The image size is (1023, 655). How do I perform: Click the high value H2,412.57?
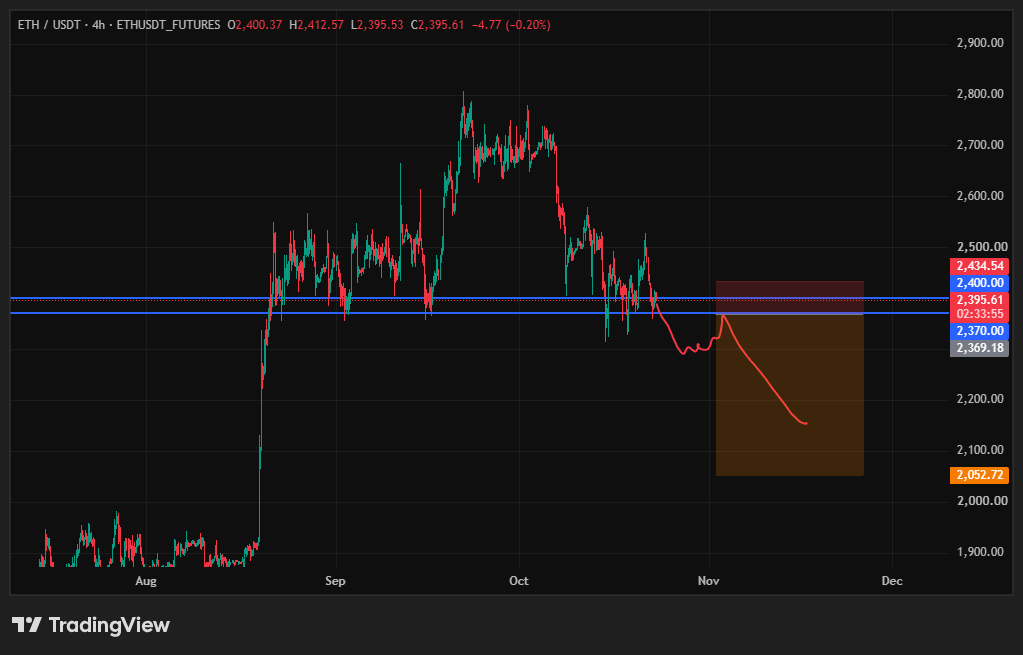click(316, 25)
